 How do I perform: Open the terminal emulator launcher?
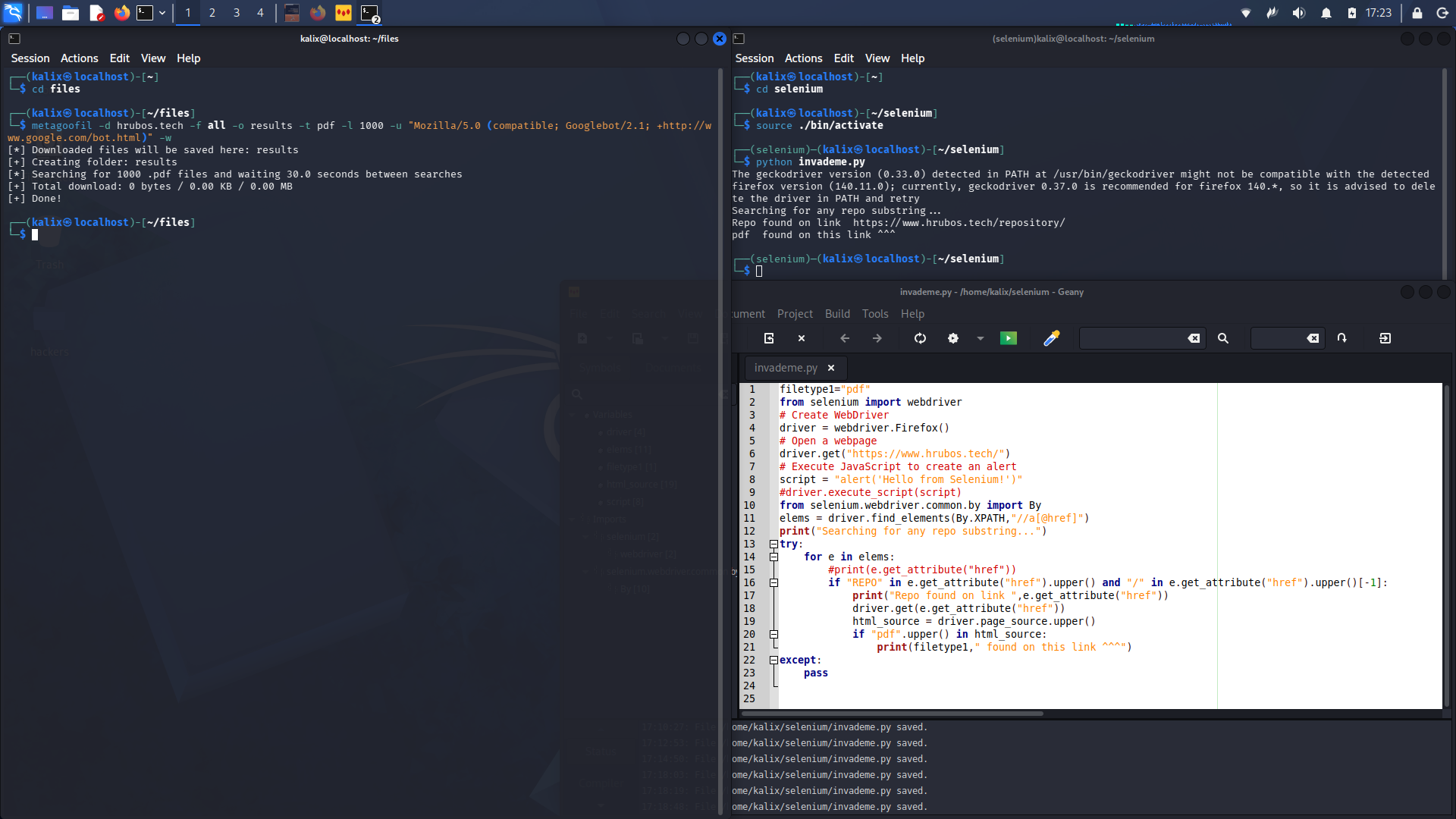(145, 13)
